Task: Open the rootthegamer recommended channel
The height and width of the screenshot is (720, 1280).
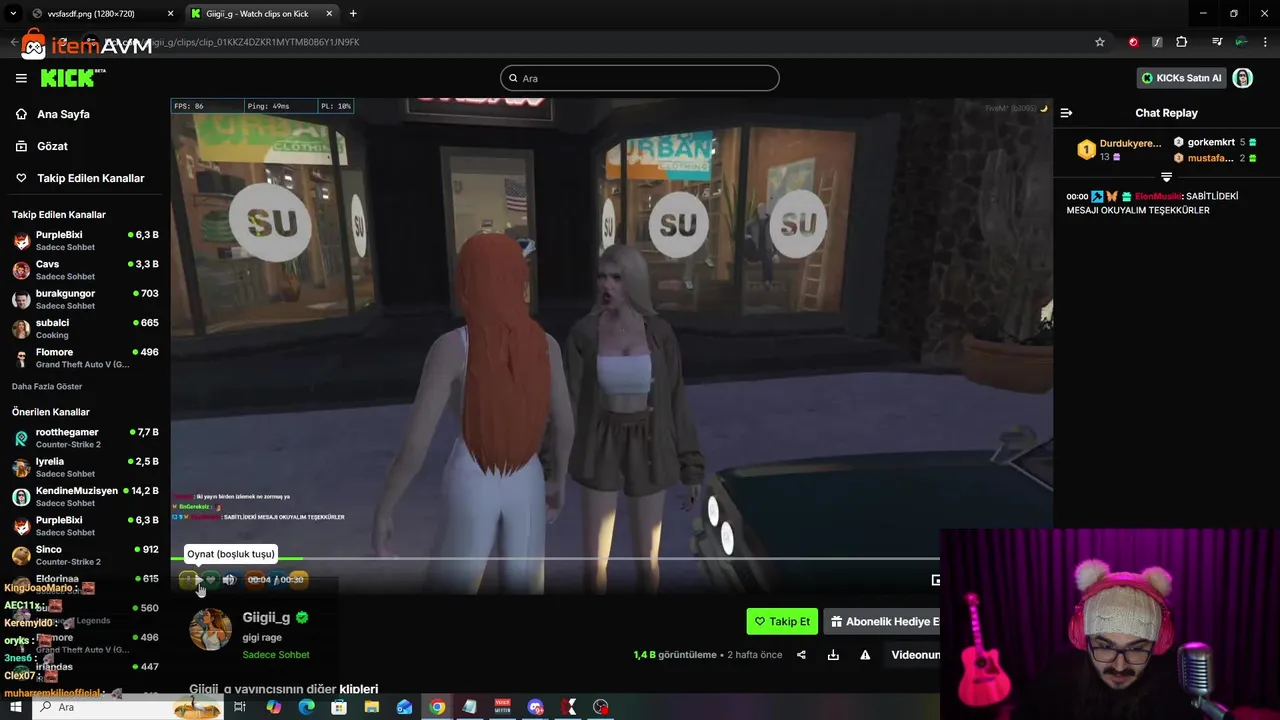Action: 85,438
